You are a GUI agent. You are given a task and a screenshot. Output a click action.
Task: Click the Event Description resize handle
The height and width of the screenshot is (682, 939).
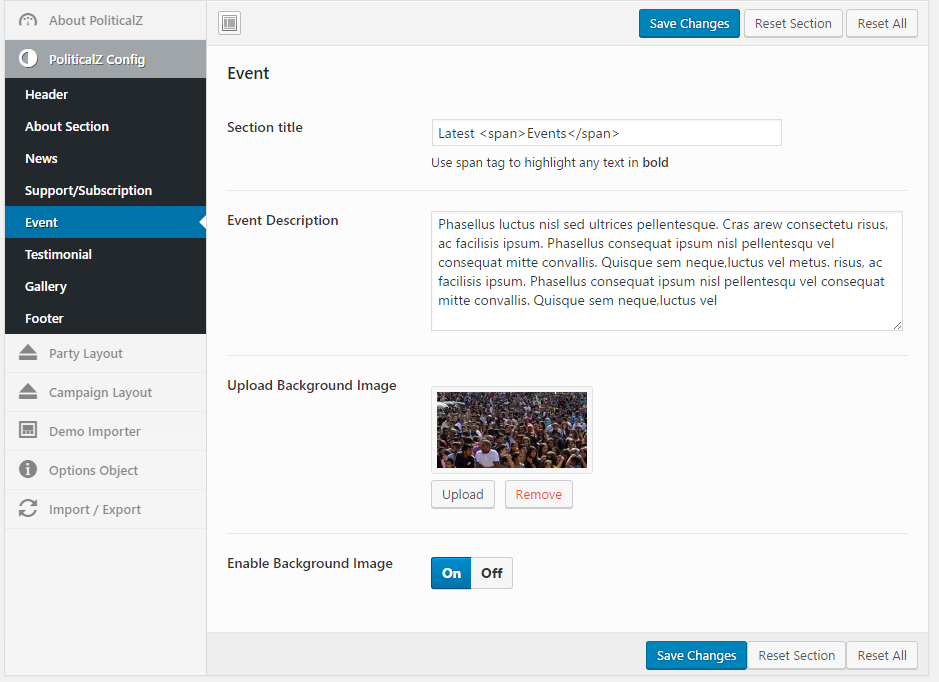[897, 325]
